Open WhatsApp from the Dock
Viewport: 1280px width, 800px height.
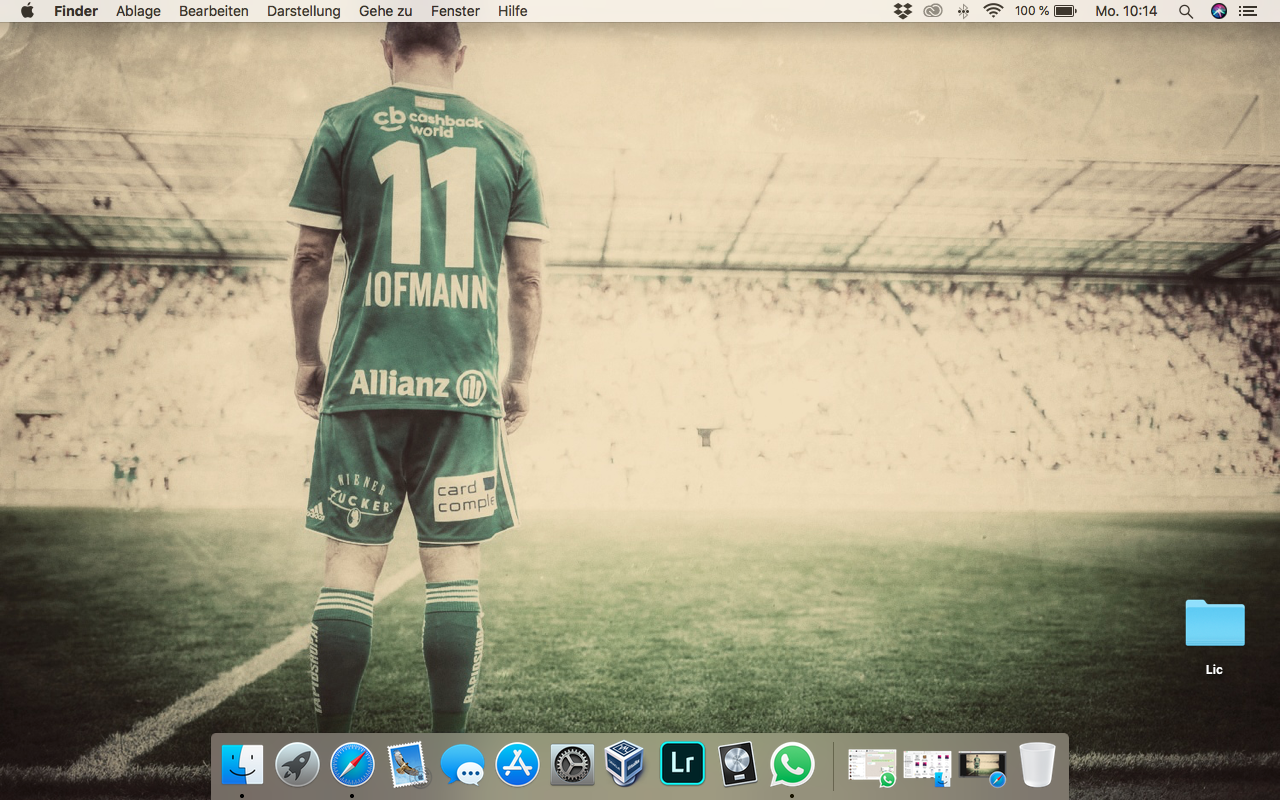coord(792,765)
